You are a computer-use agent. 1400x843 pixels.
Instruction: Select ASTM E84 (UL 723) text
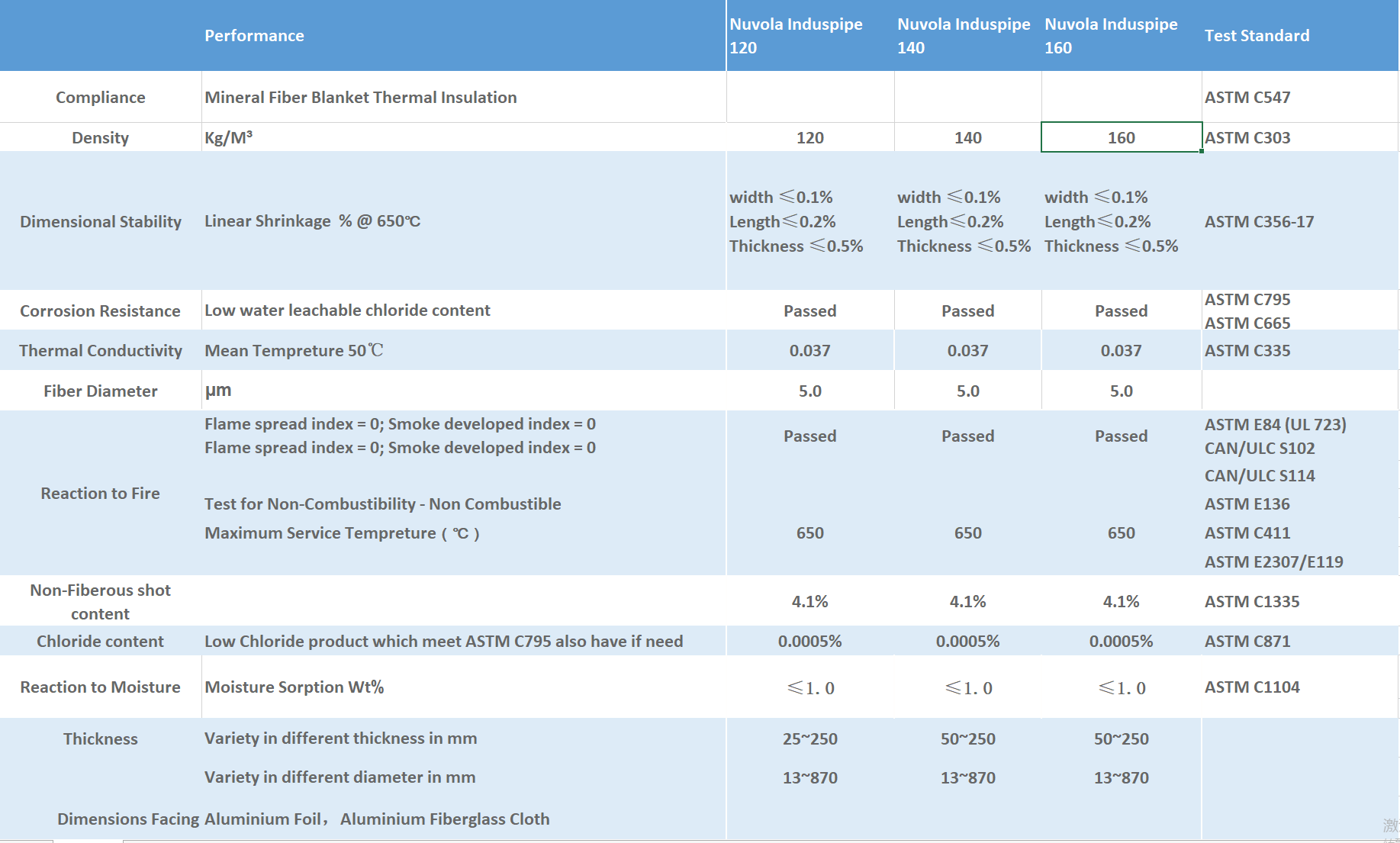(1276, 424)
